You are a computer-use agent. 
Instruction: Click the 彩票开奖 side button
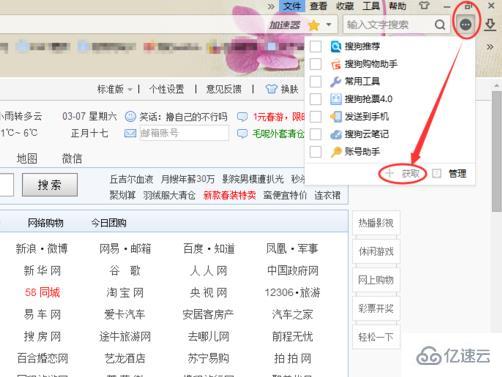pyautogui.click(x=376, y=309)
